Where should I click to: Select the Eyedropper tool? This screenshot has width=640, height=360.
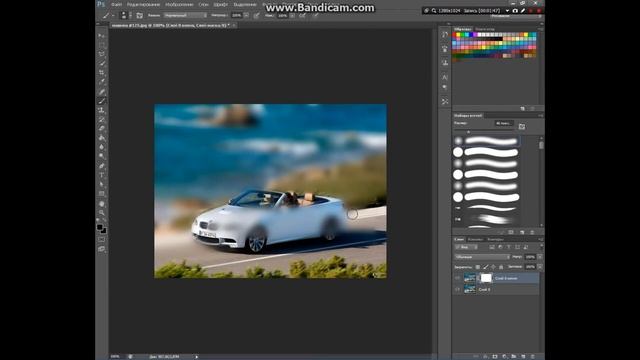pyautogui.click(x=102, y=82)
